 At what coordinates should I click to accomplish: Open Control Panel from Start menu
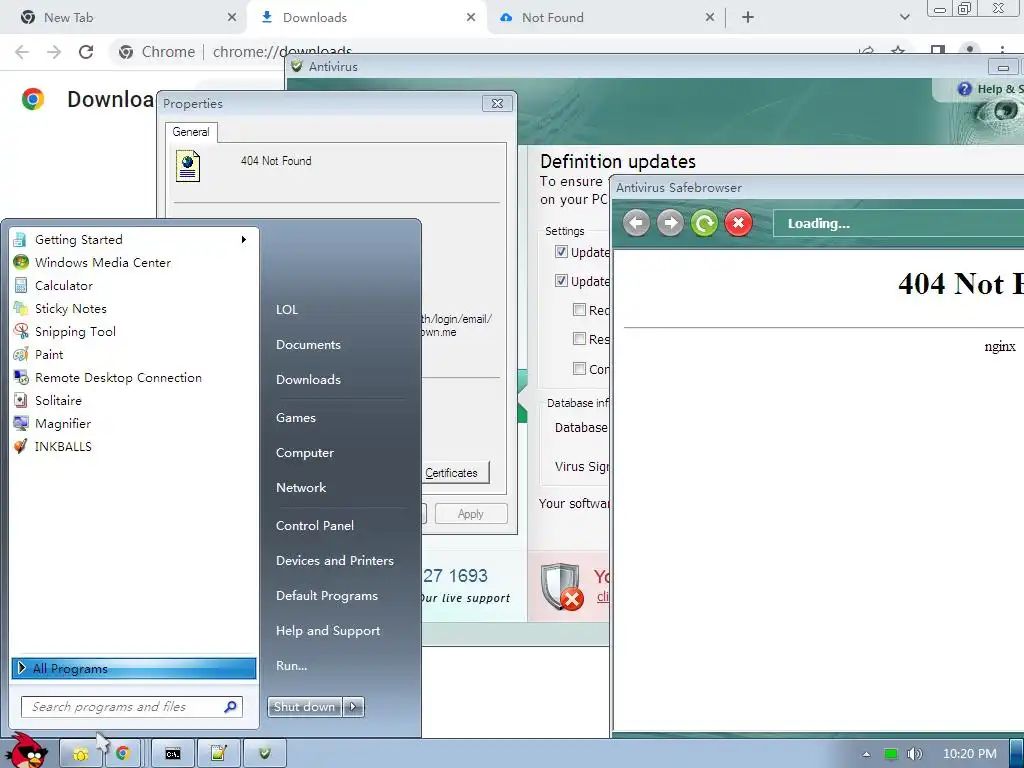point(315,525)
